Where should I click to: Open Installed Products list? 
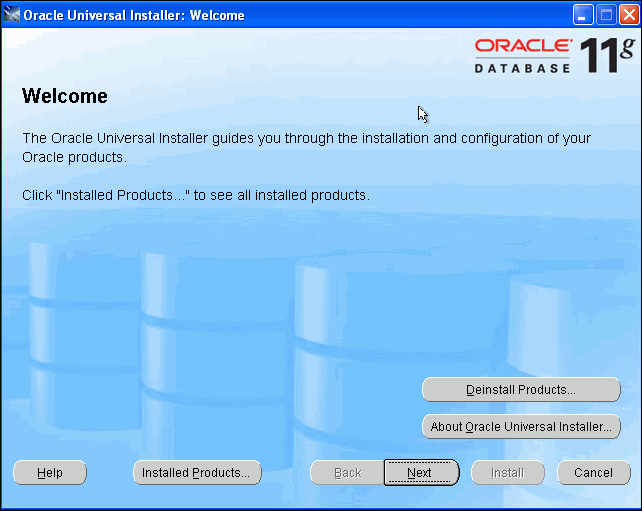tap(196, 473)
